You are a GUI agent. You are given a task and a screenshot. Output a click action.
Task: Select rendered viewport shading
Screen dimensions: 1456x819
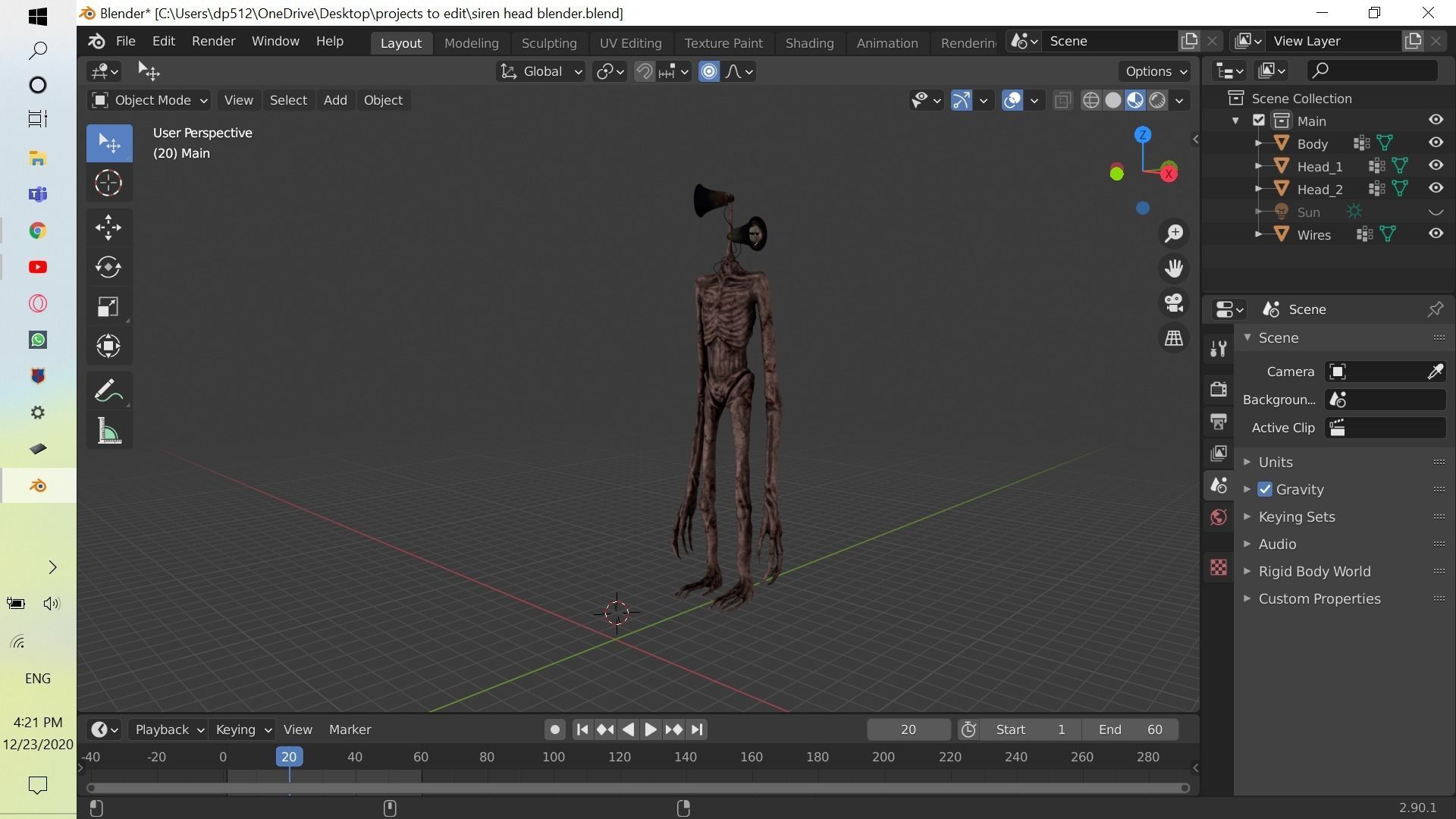pyautogui.click(x=1157, y=100)
